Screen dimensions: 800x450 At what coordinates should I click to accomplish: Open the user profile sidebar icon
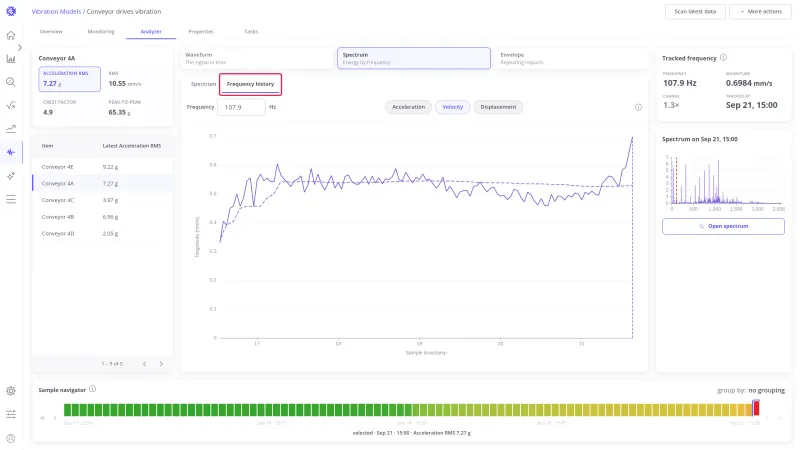click(11, 438)
